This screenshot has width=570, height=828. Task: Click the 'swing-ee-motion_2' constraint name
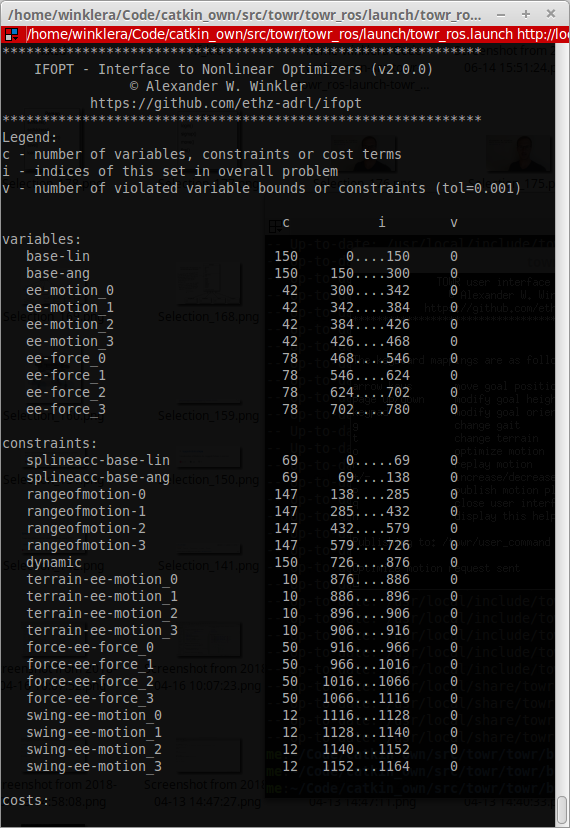[94, 749]
